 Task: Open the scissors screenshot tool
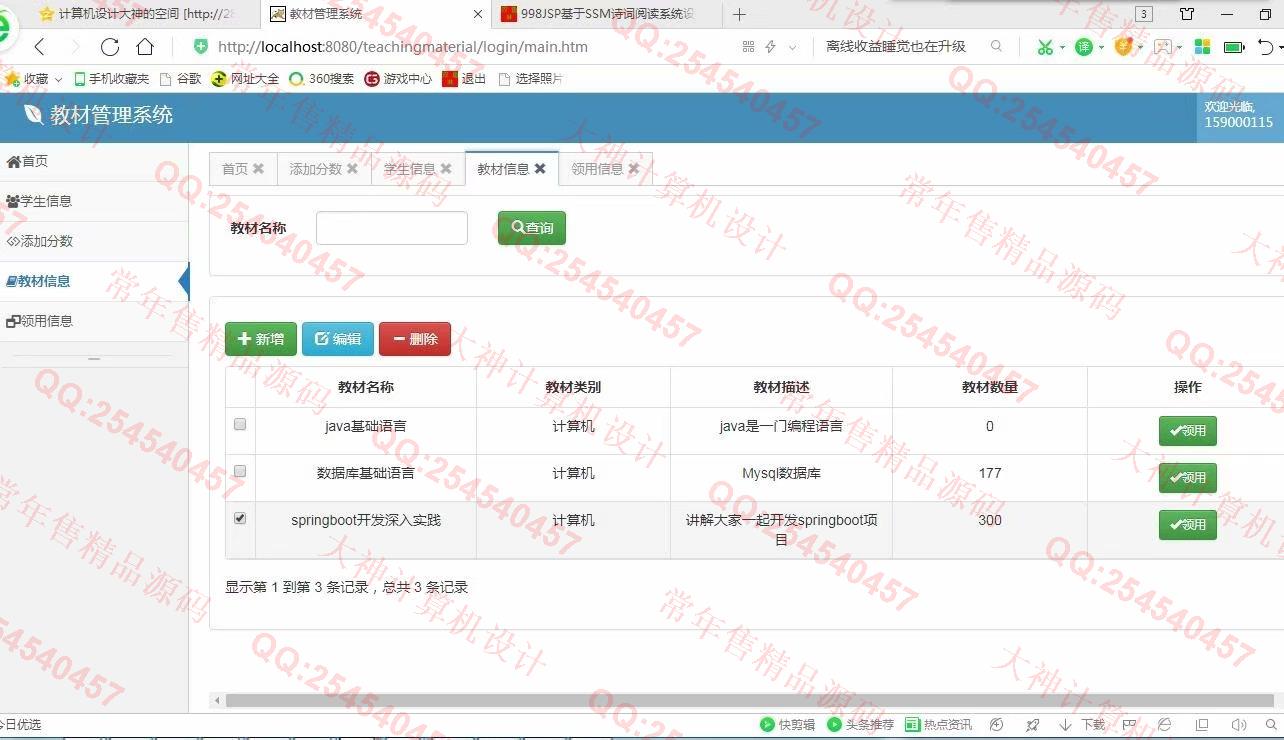point(1045,47)
